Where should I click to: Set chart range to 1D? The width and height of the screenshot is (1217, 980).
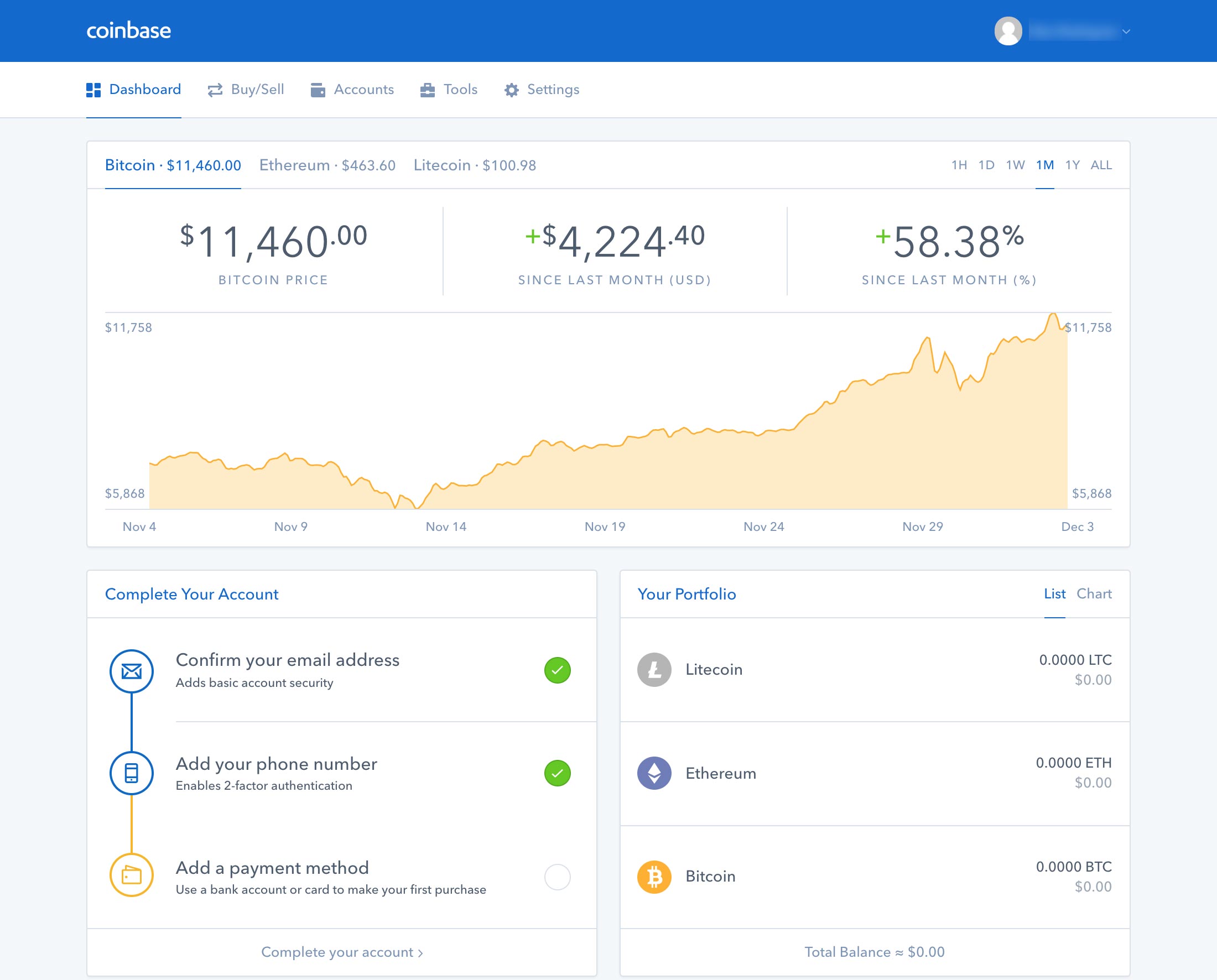986,165
